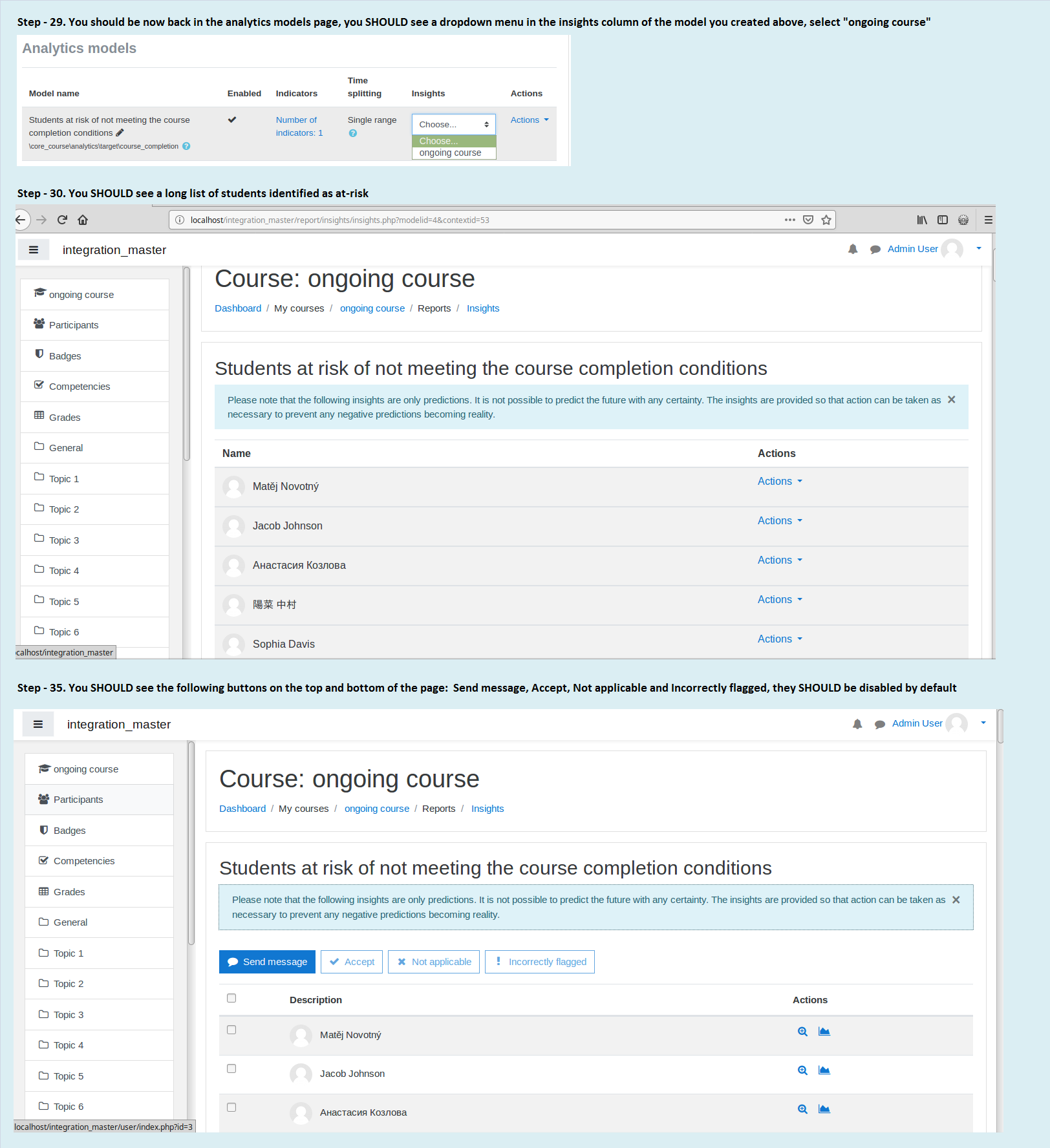Open Competencies in lower sidebar
Viewport: 1050px width, 1148px height.
click(x=99, y=861)
